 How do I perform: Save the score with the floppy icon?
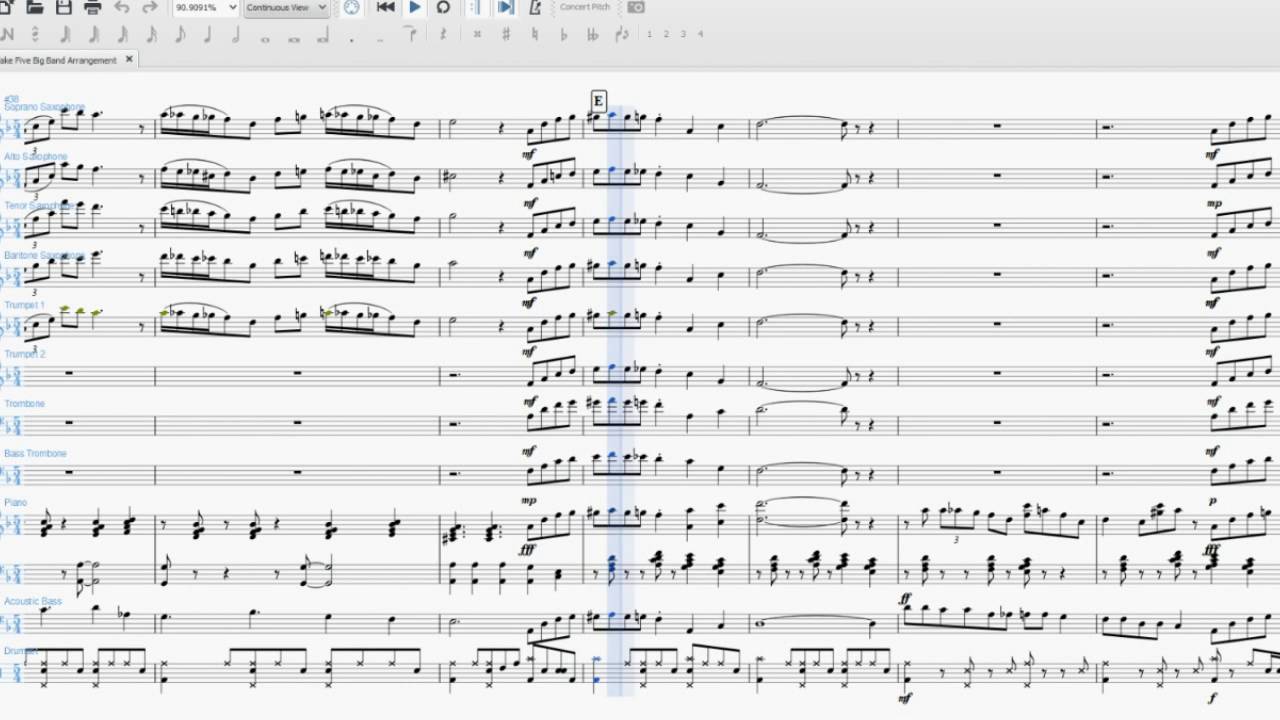pyautogui.click(x=64, y=8)
